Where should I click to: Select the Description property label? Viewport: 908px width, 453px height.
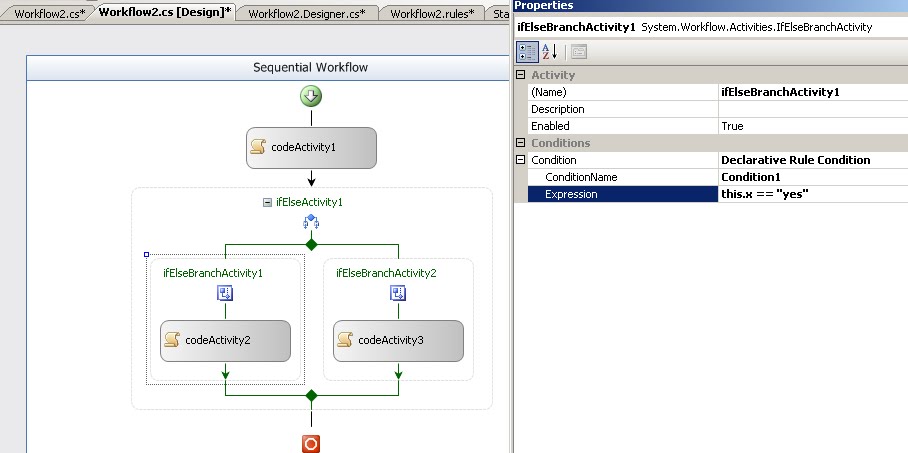click(558, 109)
